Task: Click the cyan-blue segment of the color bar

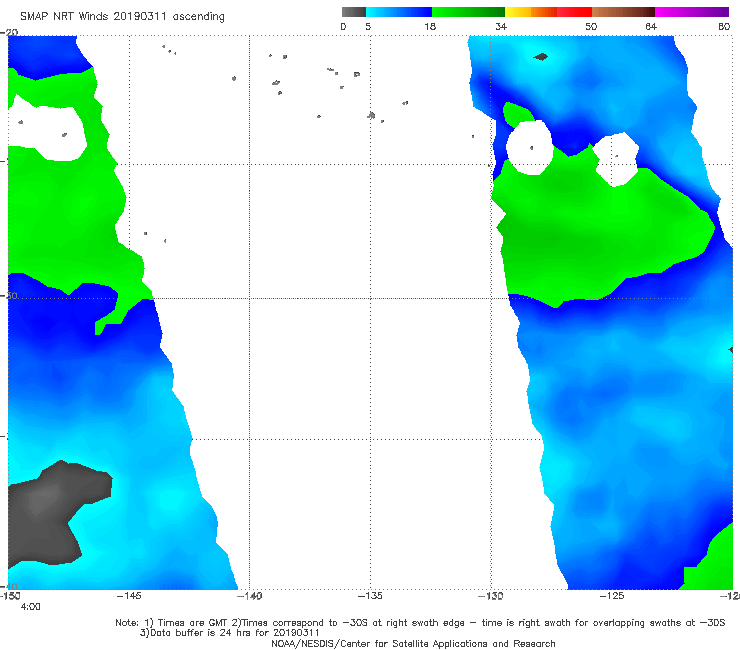Action: coord(399,12)
